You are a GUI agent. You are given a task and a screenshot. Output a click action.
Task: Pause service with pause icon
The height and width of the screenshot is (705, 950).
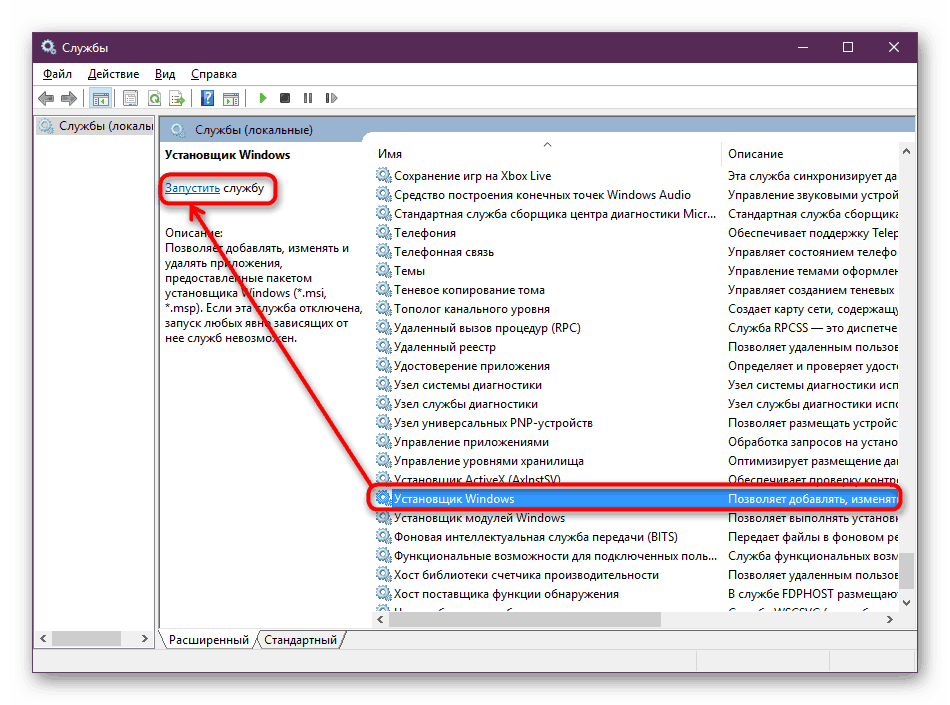coord(308,98)
